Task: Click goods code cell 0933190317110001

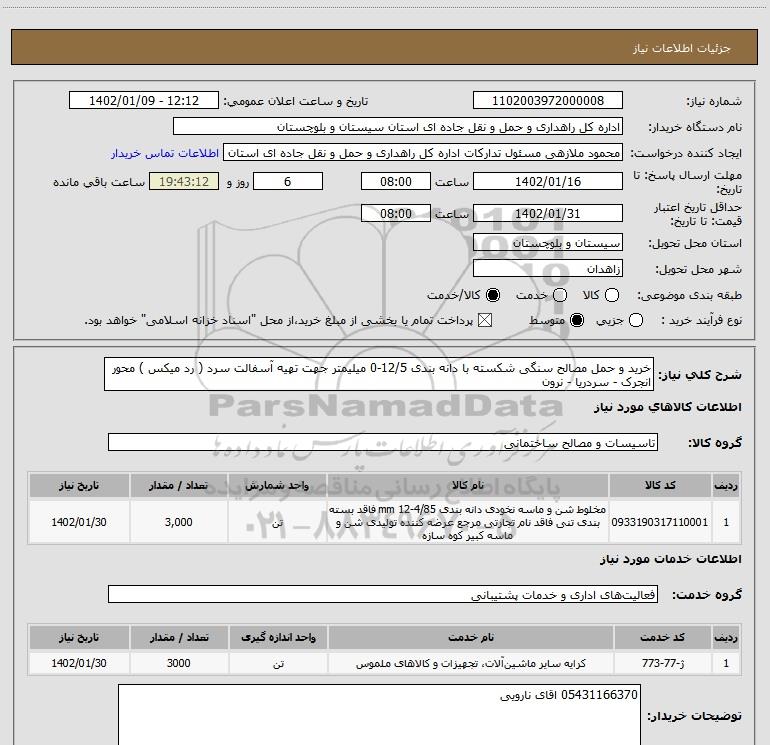Action: [660, 522]
